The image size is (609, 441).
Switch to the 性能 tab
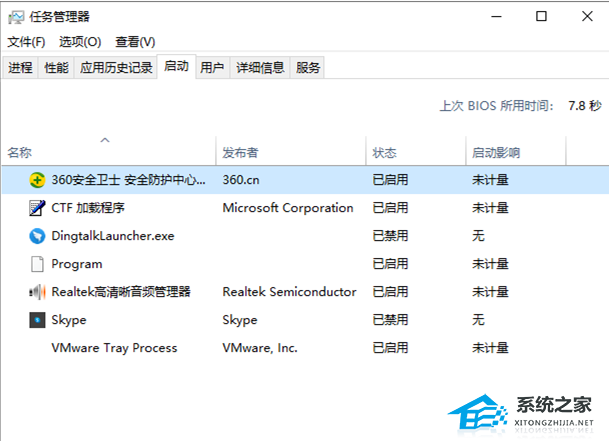tap(57, 68)
